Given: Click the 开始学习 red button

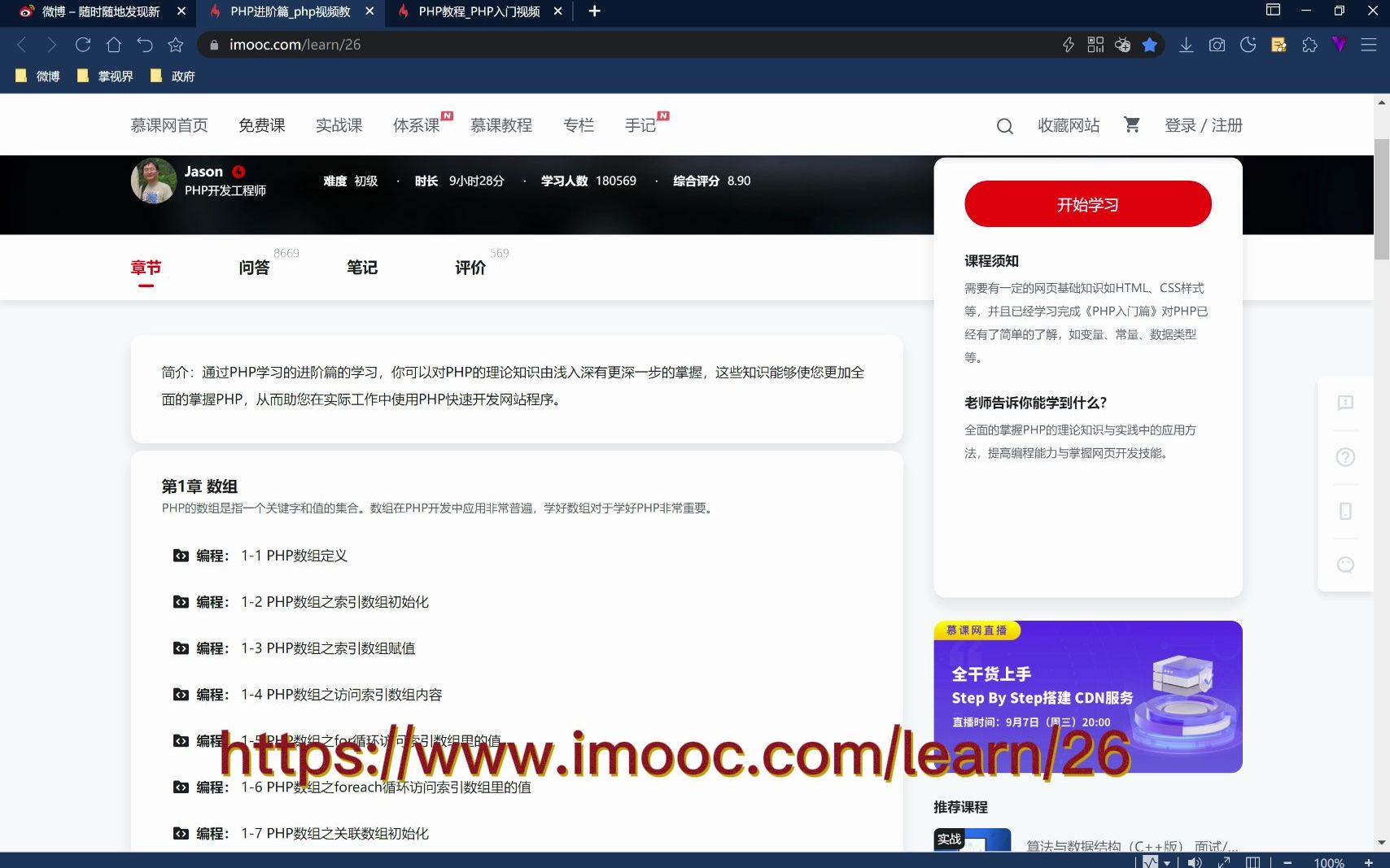Looking at the screenshot, I should pyautogui.click(x=1087, y=204).
